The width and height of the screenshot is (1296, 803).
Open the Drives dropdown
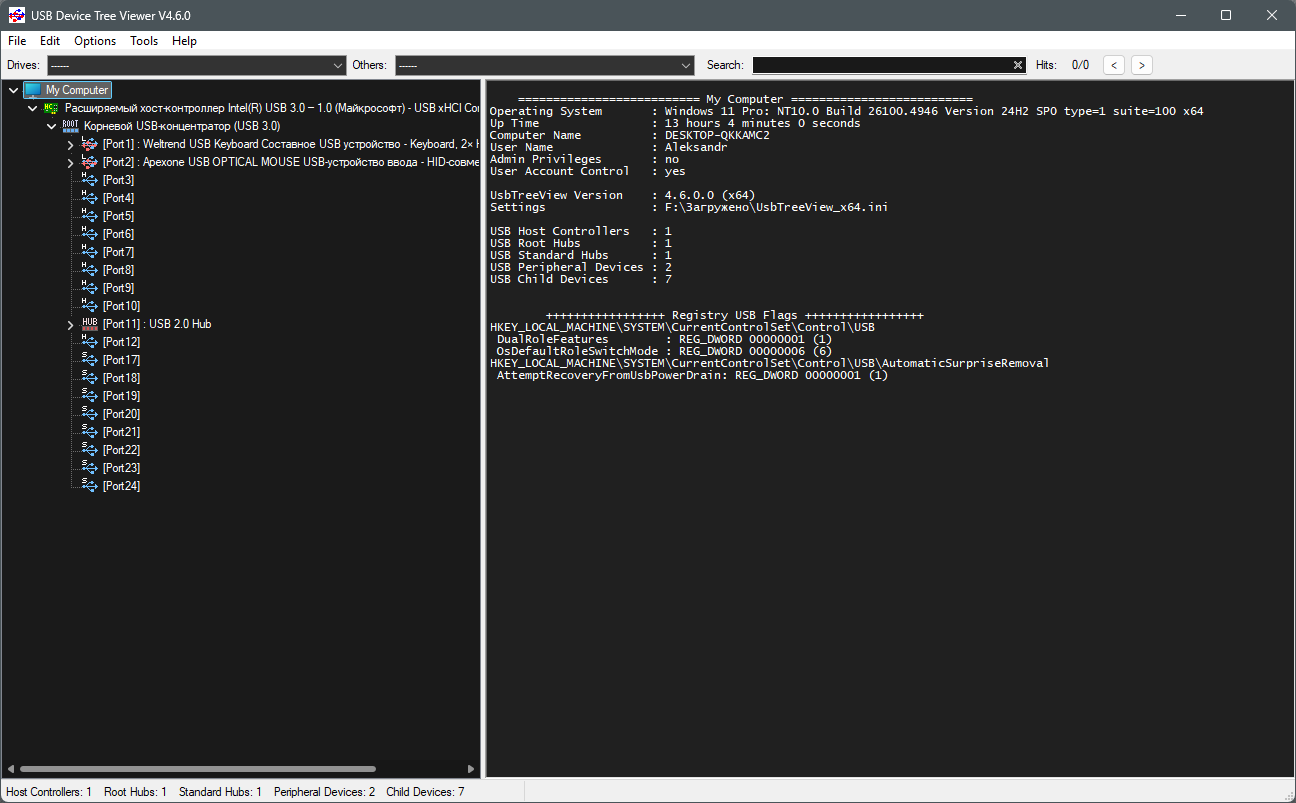(196, 65)
